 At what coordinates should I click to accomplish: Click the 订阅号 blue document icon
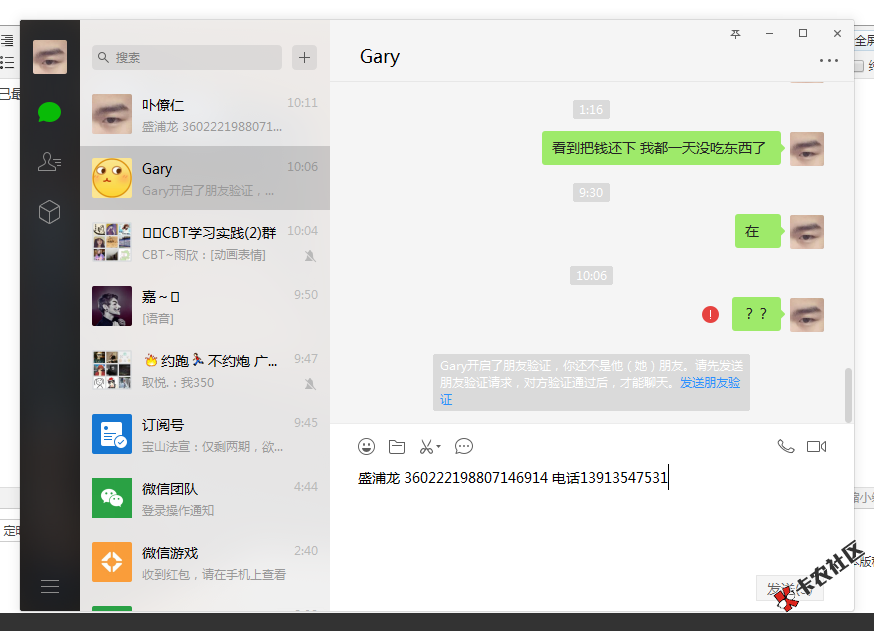[x=112, y=434]
